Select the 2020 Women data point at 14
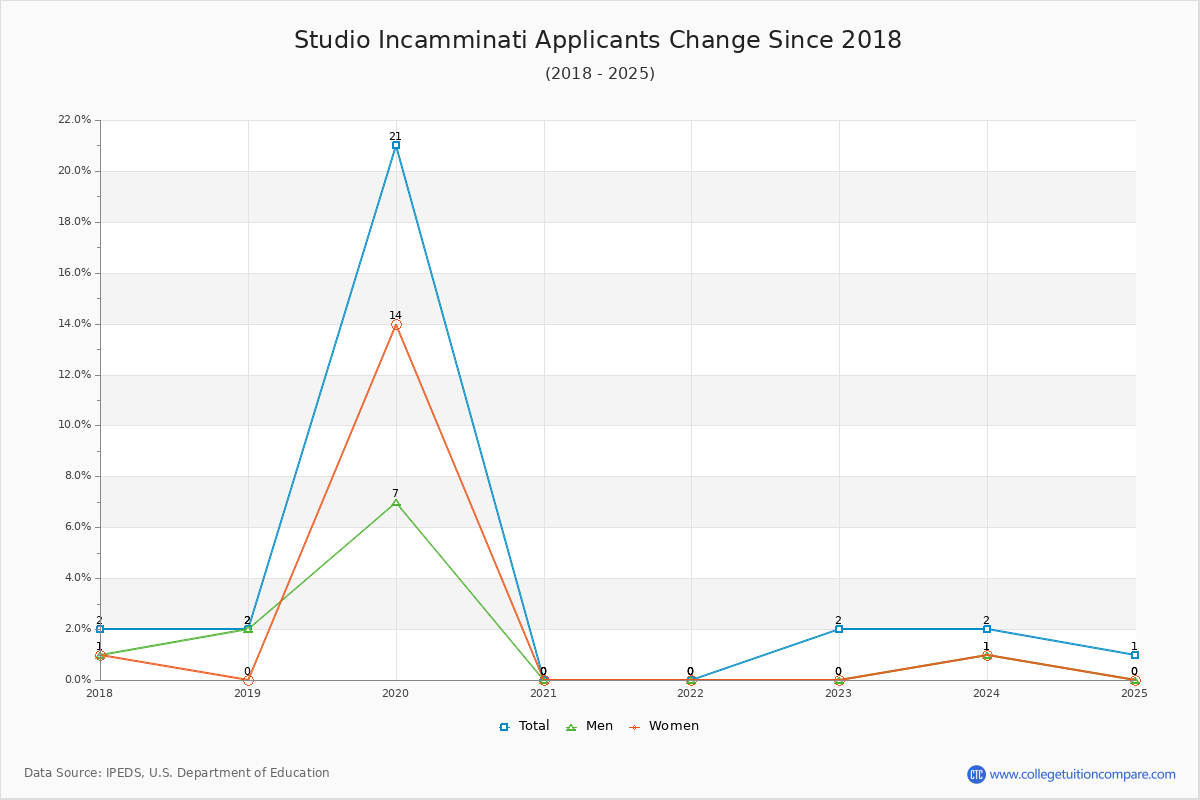The height and width of the screenshot is (800, 1200). [396, 324]
